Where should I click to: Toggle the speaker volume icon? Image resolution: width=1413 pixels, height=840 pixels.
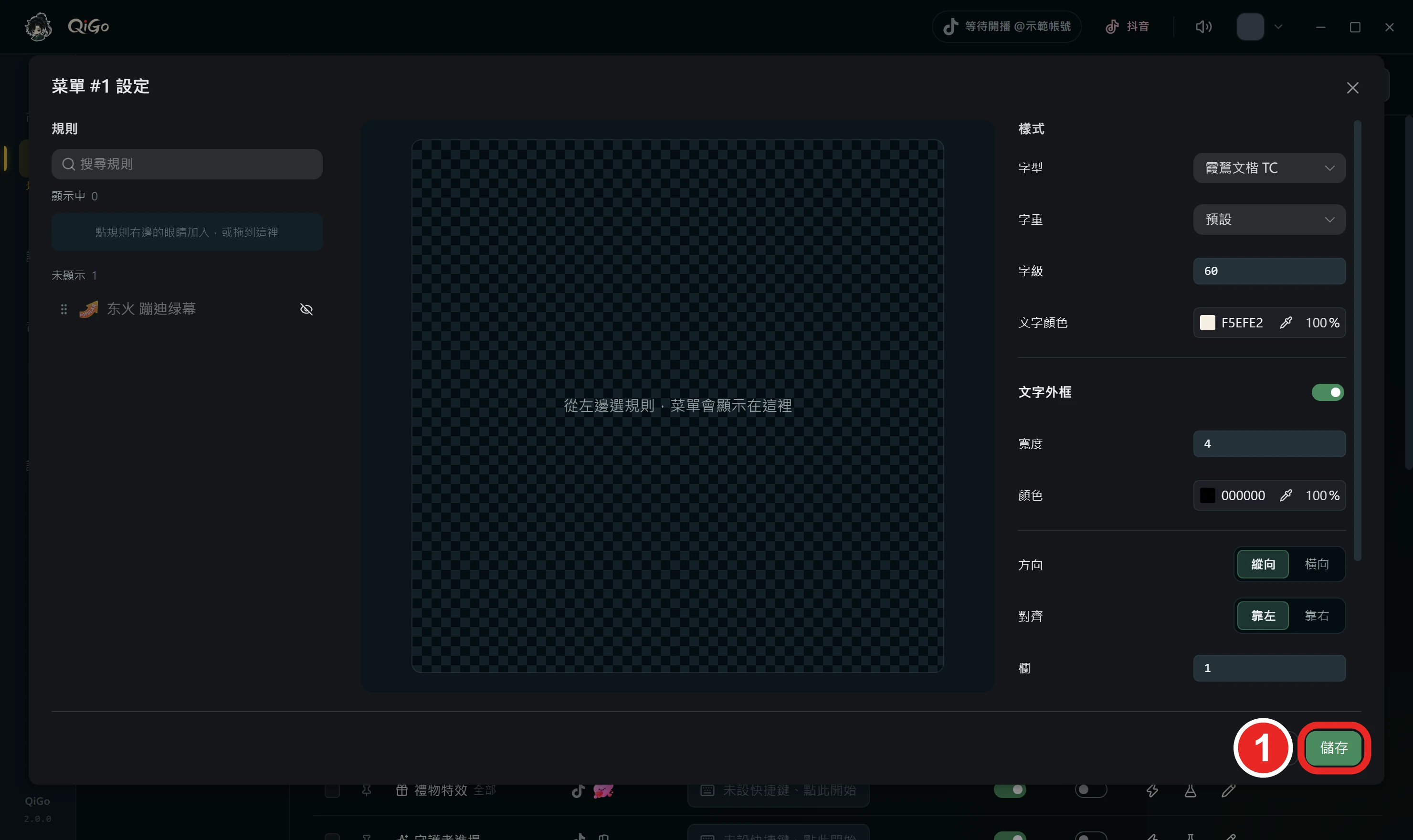pos(1203,27)
